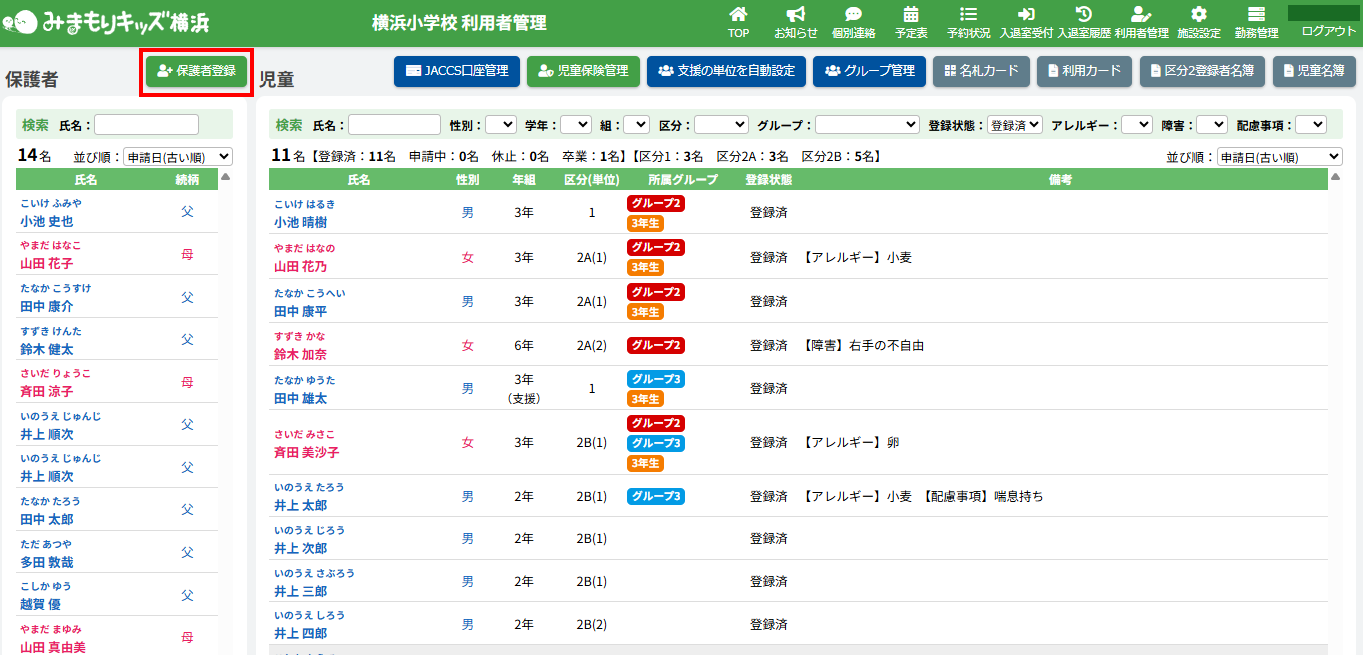The width and height of the screenshot is (1363, 655).
Task: Open 保護者 並び順 sort dropdown
Action: click(x=177, y=157)
